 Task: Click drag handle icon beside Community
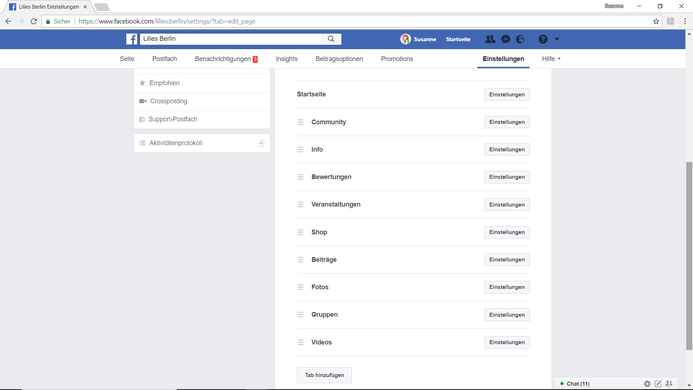pos(301,122)
